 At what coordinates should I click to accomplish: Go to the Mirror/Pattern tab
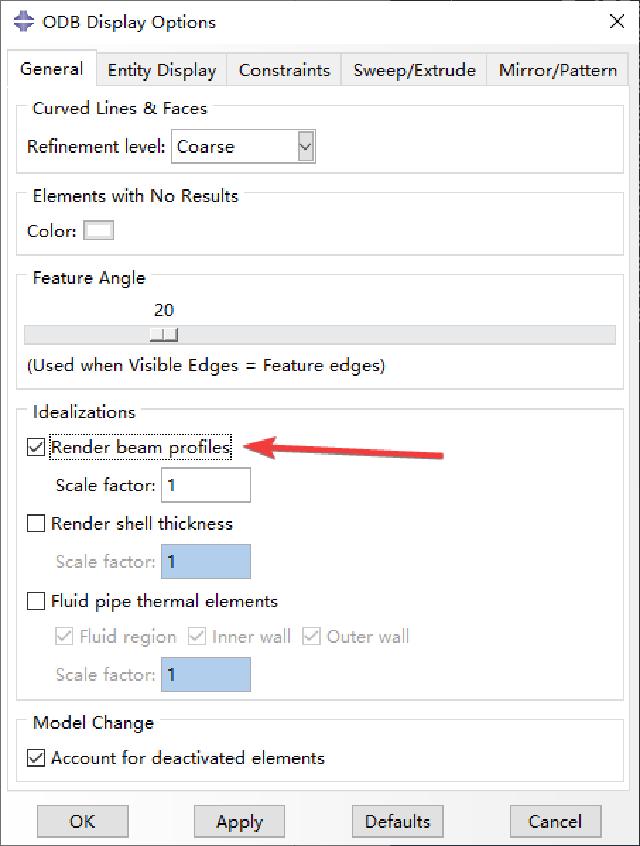click(557, 70)
